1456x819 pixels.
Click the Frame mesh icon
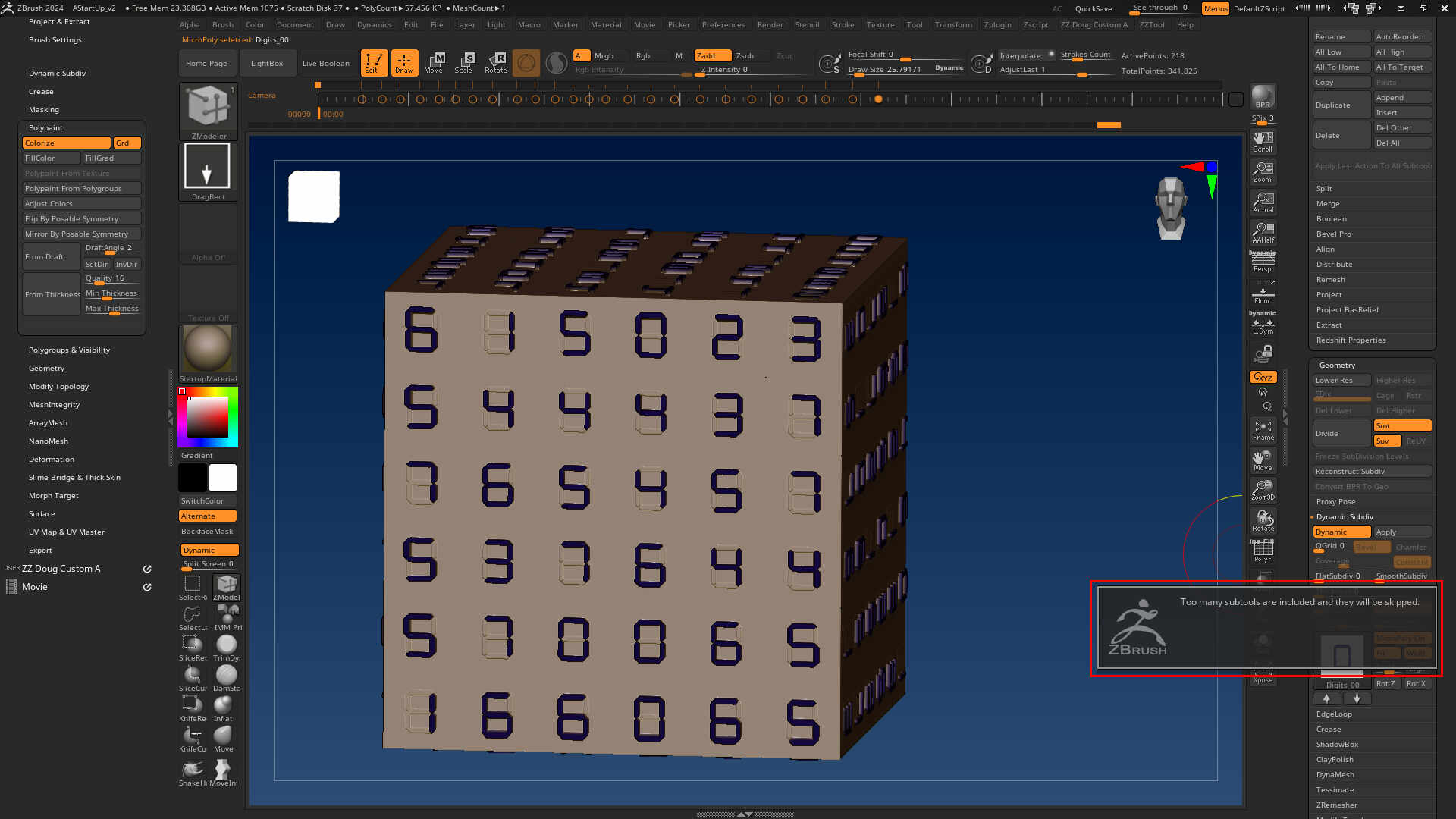1263,430
